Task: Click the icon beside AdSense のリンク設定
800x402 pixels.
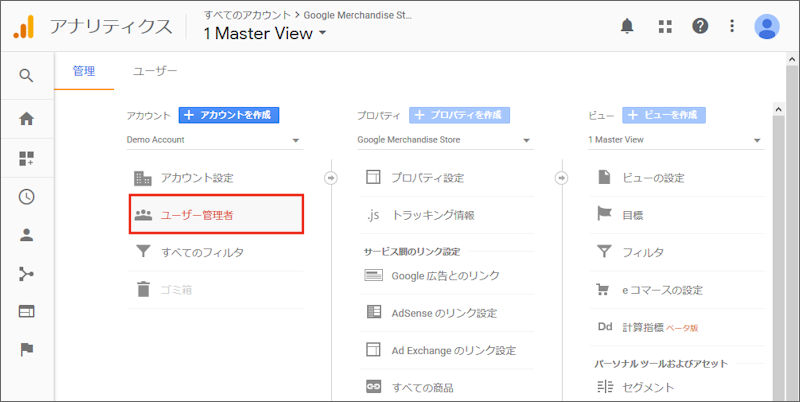Action: tap(374, 312)
